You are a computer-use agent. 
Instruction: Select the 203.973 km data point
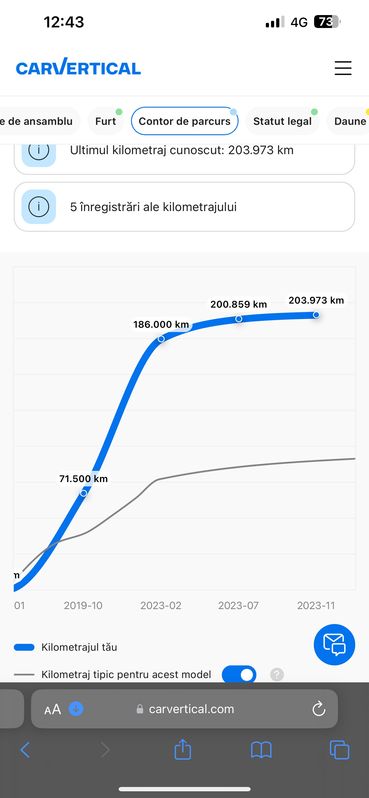(x=316, y=315)
